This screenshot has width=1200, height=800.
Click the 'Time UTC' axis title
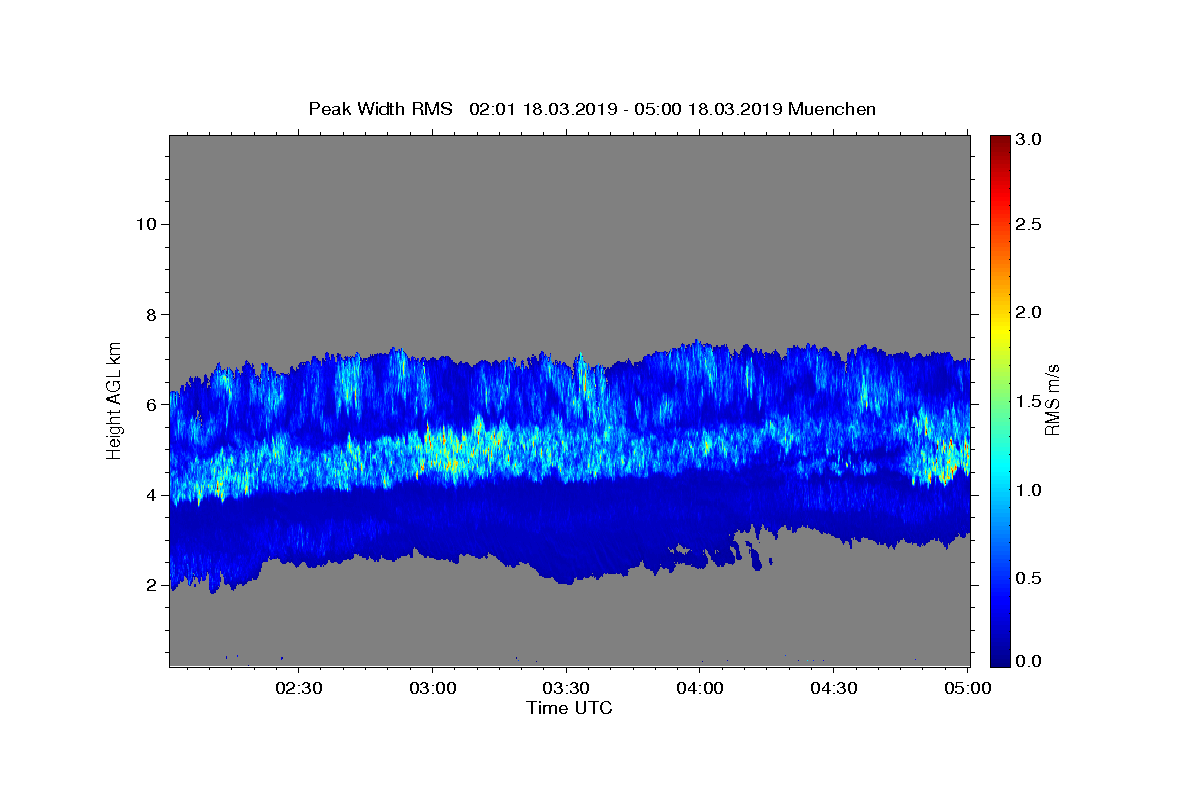coord(569,708)
